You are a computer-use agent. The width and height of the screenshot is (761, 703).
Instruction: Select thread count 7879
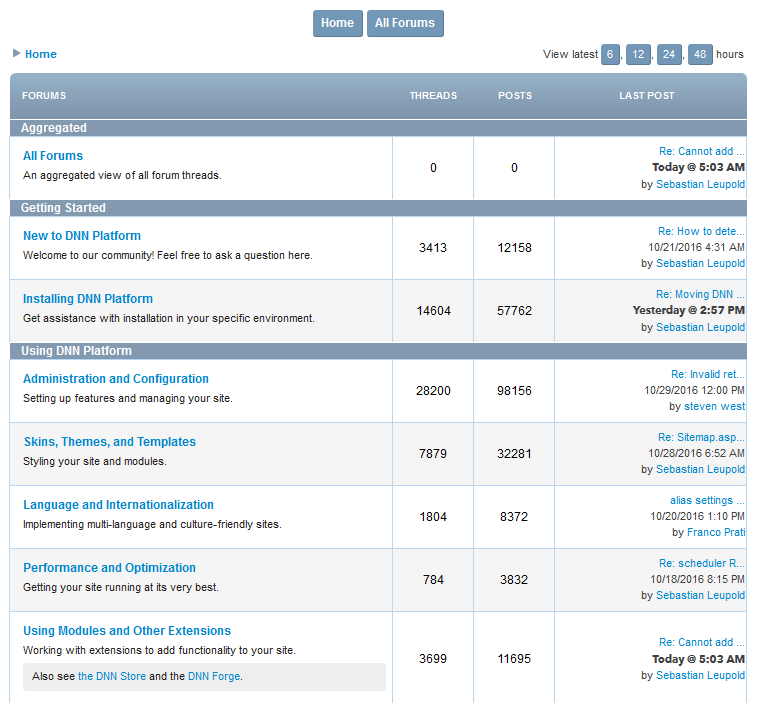pos(433,454)
